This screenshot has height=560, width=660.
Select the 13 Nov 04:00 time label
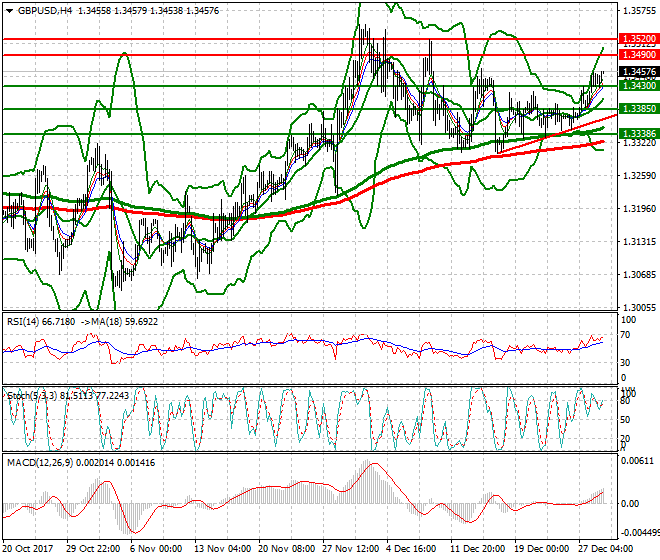(x=222, y=549)
